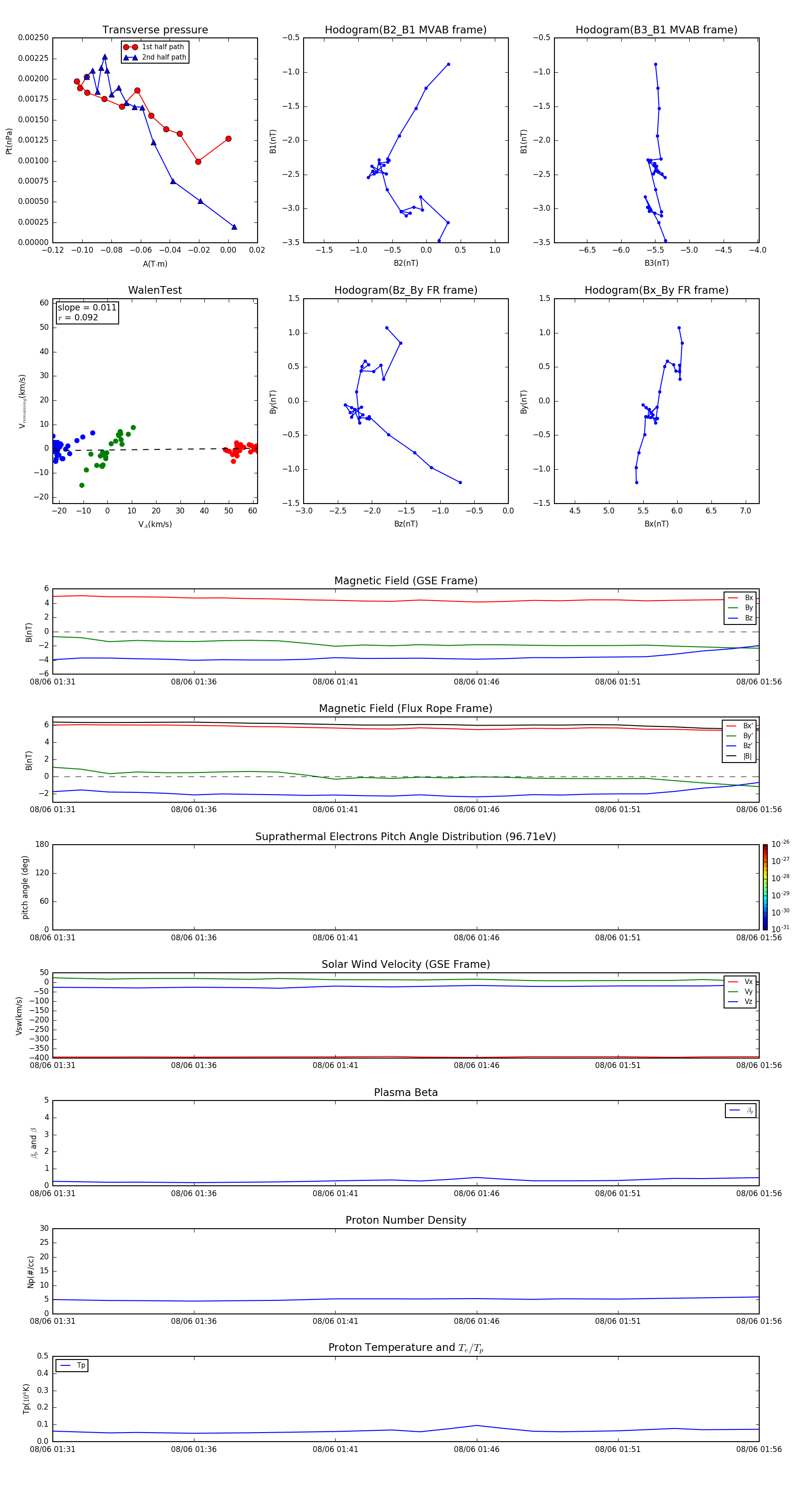This screenshot has height=1489, width=812.
Task: Click the B2(nT) x-axis label
Action: (406, 263)
